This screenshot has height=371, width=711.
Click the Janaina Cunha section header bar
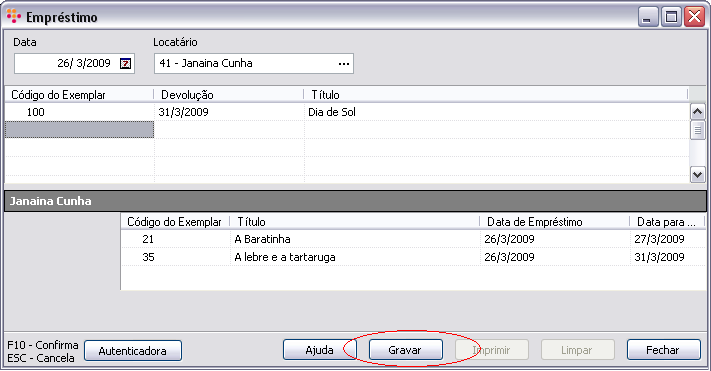coord(356,201)
